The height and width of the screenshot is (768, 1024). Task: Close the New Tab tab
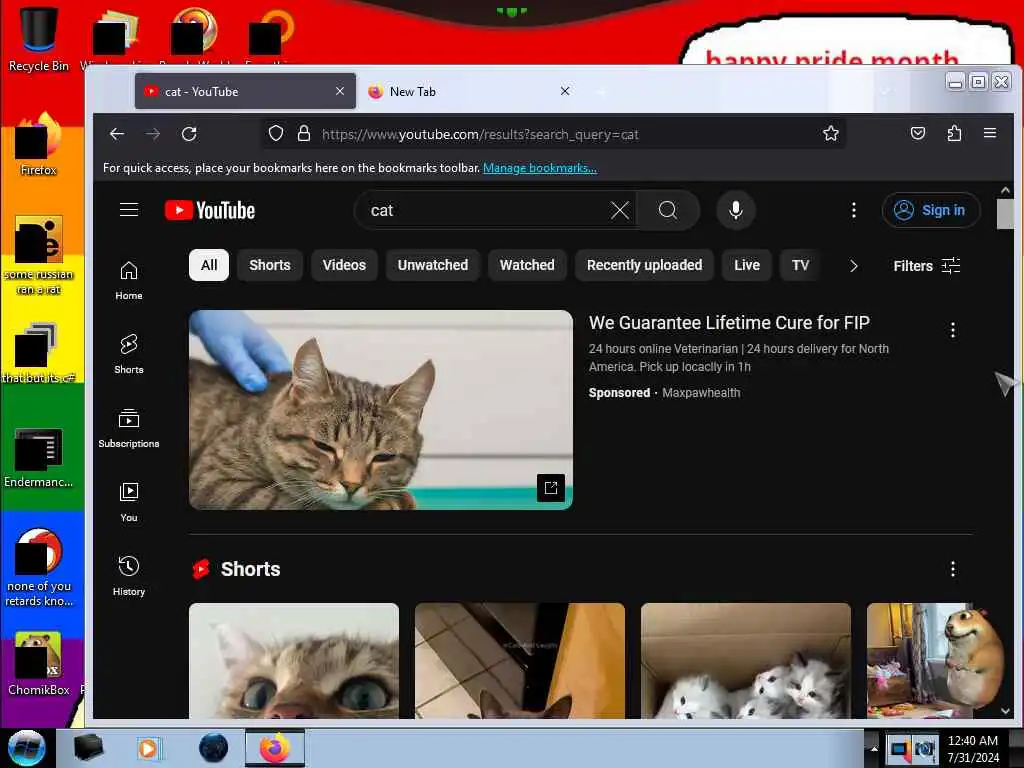click(x=565, y=91)
